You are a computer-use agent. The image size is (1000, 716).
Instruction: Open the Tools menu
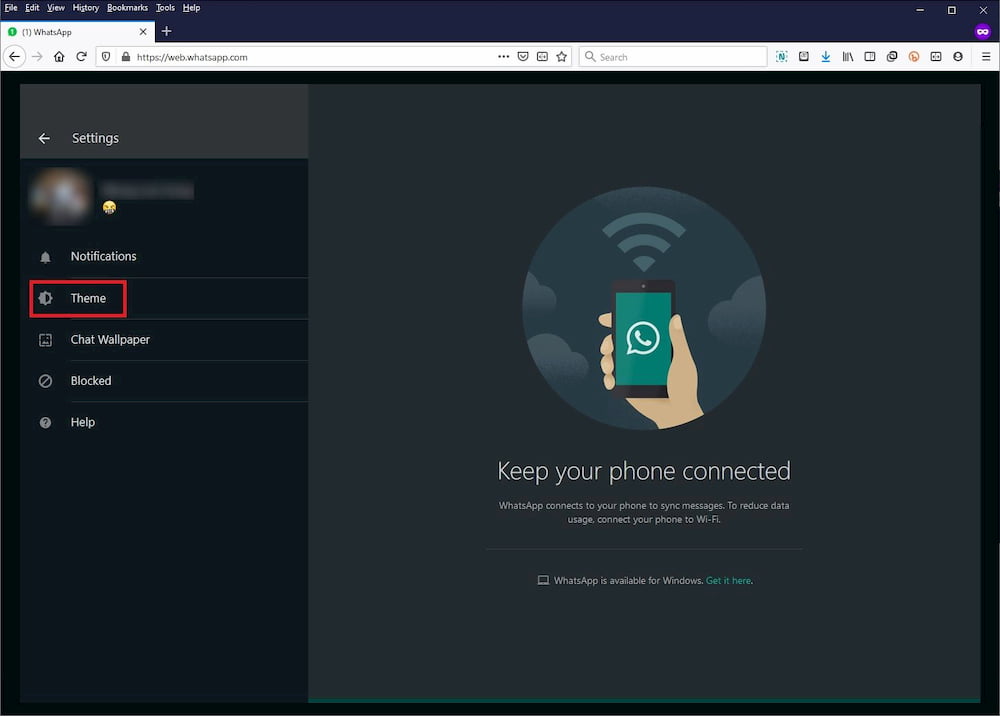165,8
